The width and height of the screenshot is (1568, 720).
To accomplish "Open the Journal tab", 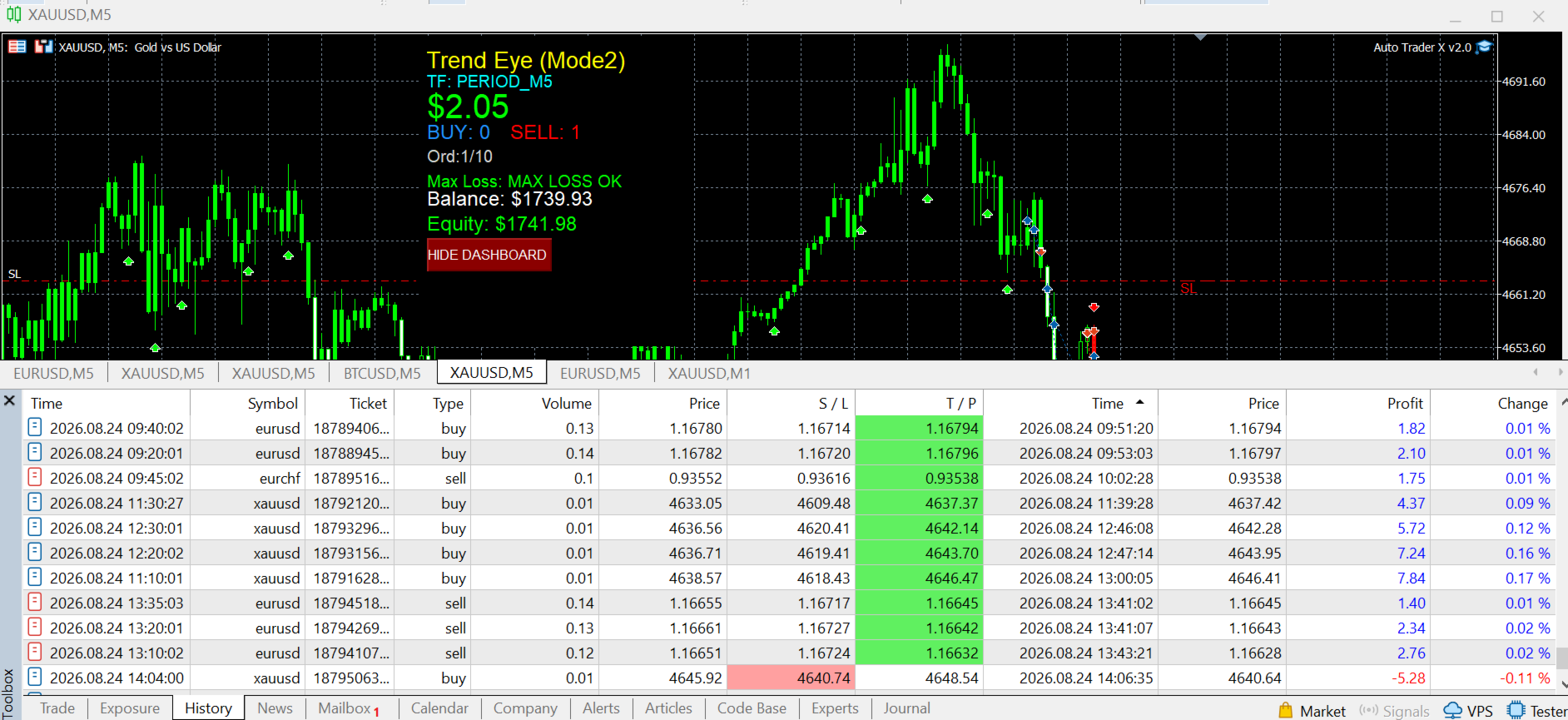I will coord(906,708).
